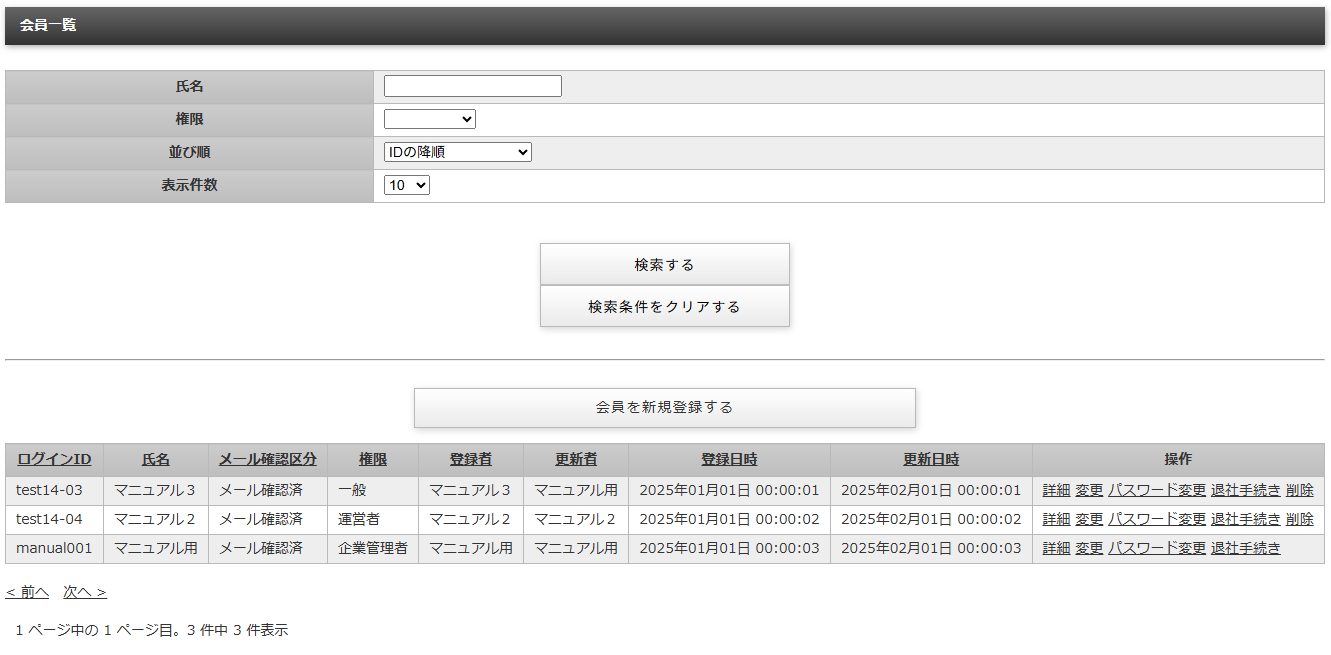This screenshot has height=655, width=1331.
Task: Open the 権限 dropdown
Action: pos(429,120)
